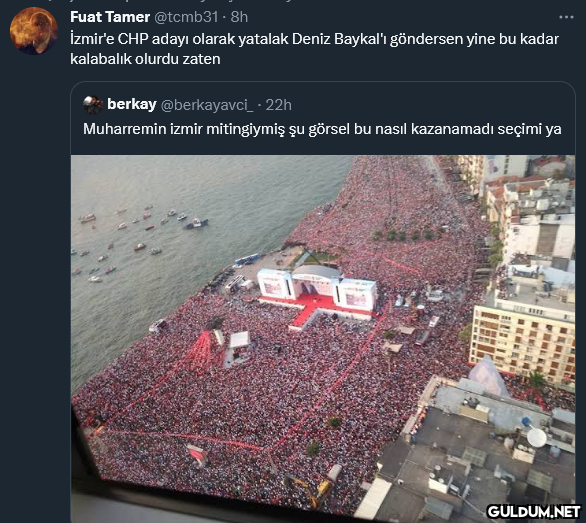Screen dimensions: 586x523
Task: Visit the @tcmb31 handle
Action: [x=186, y=17]
